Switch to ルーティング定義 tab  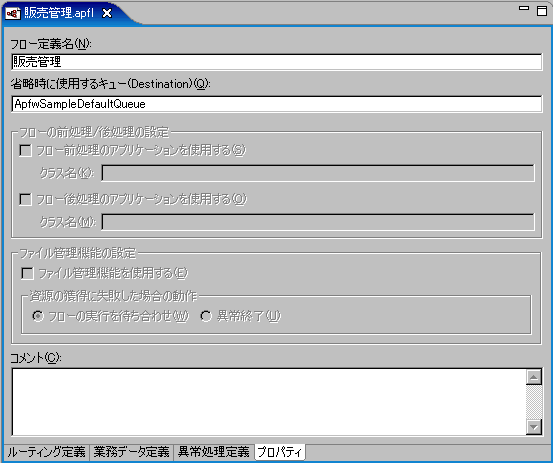[47, 452]
